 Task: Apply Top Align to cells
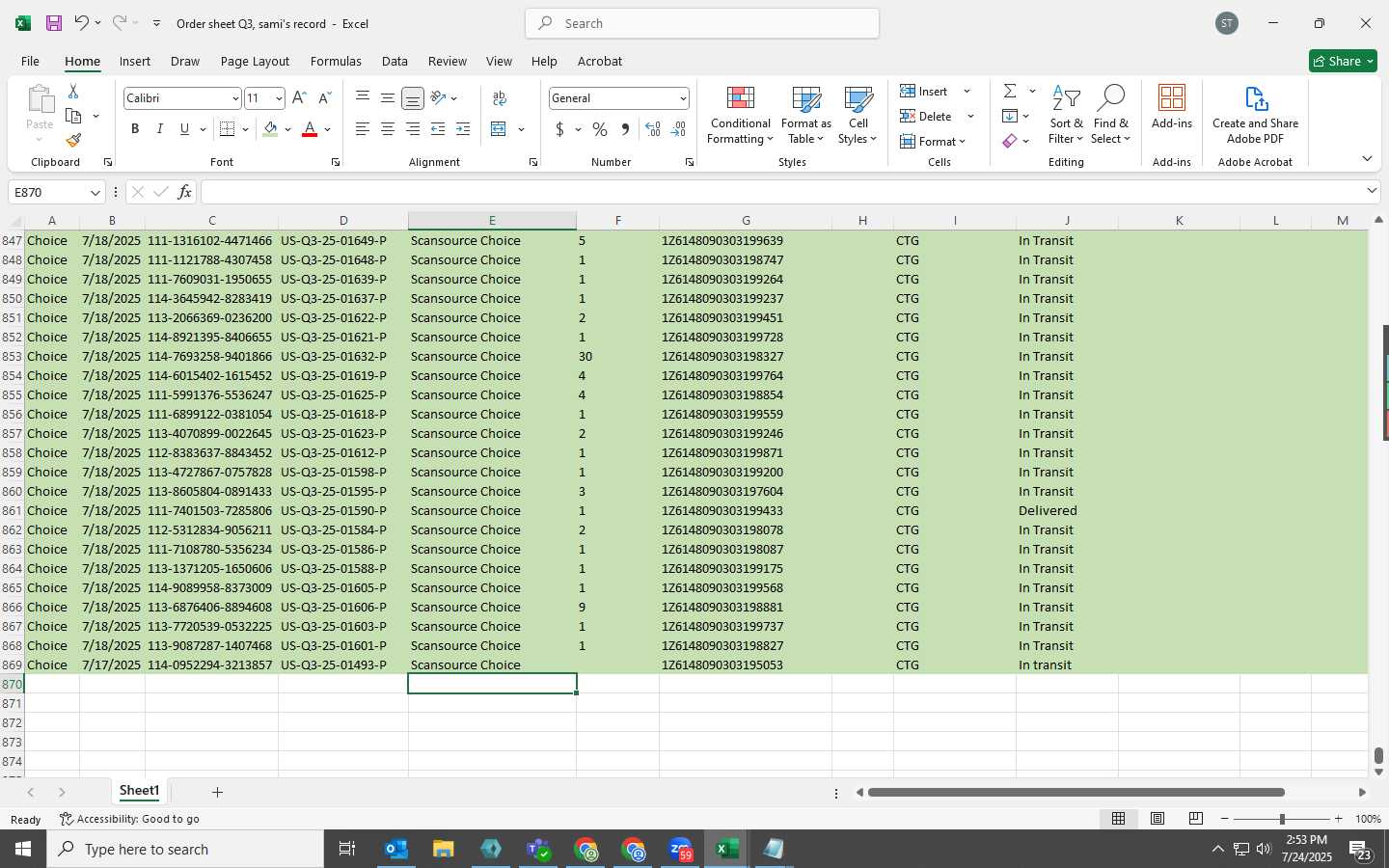[x=363, y=98]
